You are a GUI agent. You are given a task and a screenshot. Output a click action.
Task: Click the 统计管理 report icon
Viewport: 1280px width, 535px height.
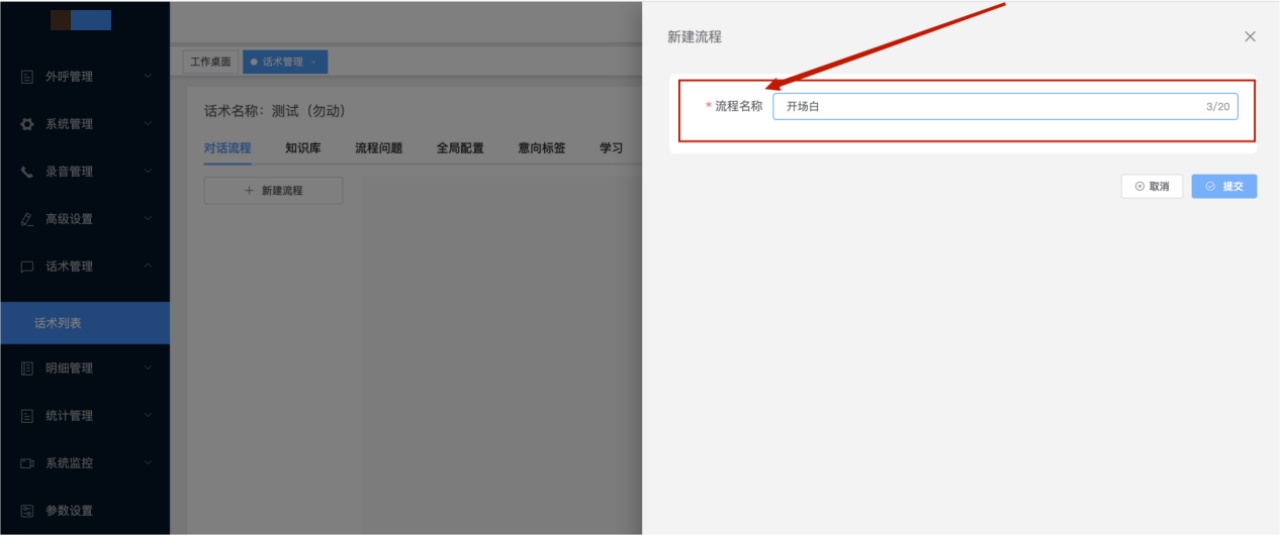pos(27,416)
